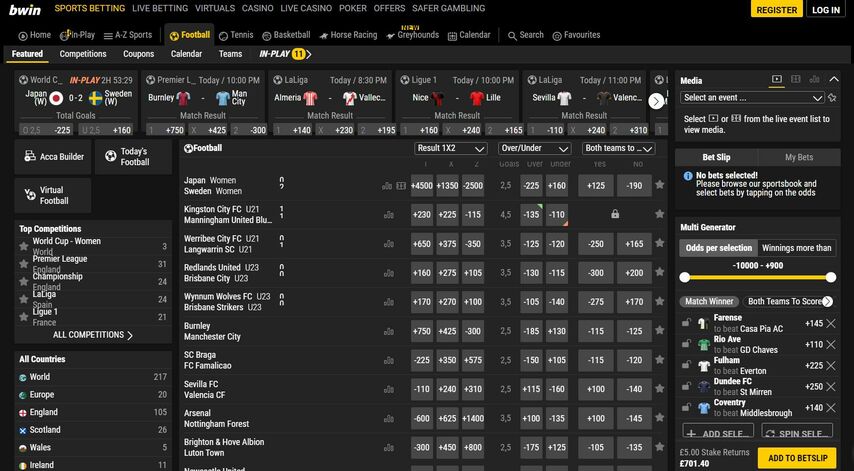Select Odds per selection option
Screen dimensions: 854x471
718,248
